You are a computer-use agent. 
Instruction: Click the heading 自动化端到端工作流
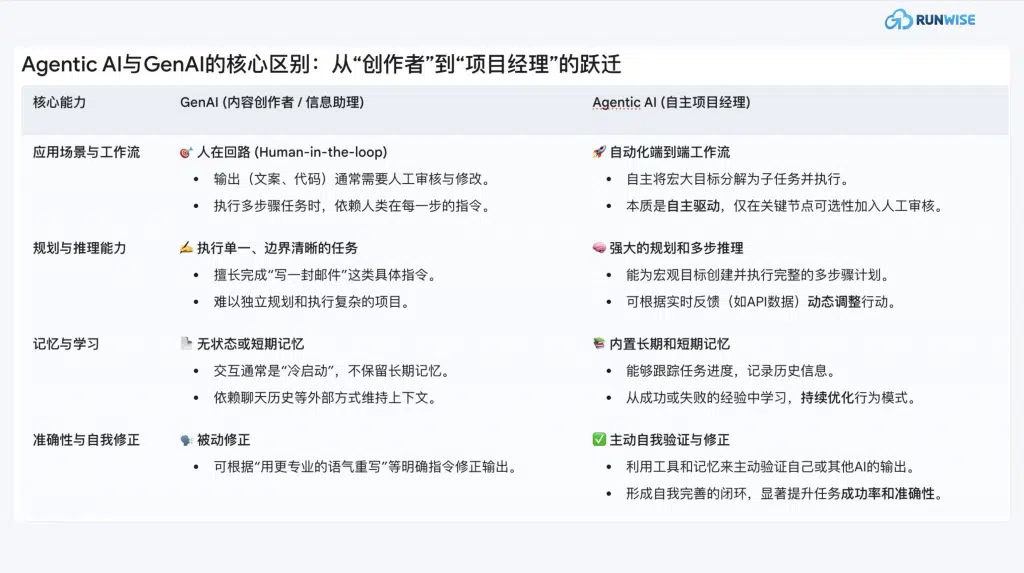(669, 152)
